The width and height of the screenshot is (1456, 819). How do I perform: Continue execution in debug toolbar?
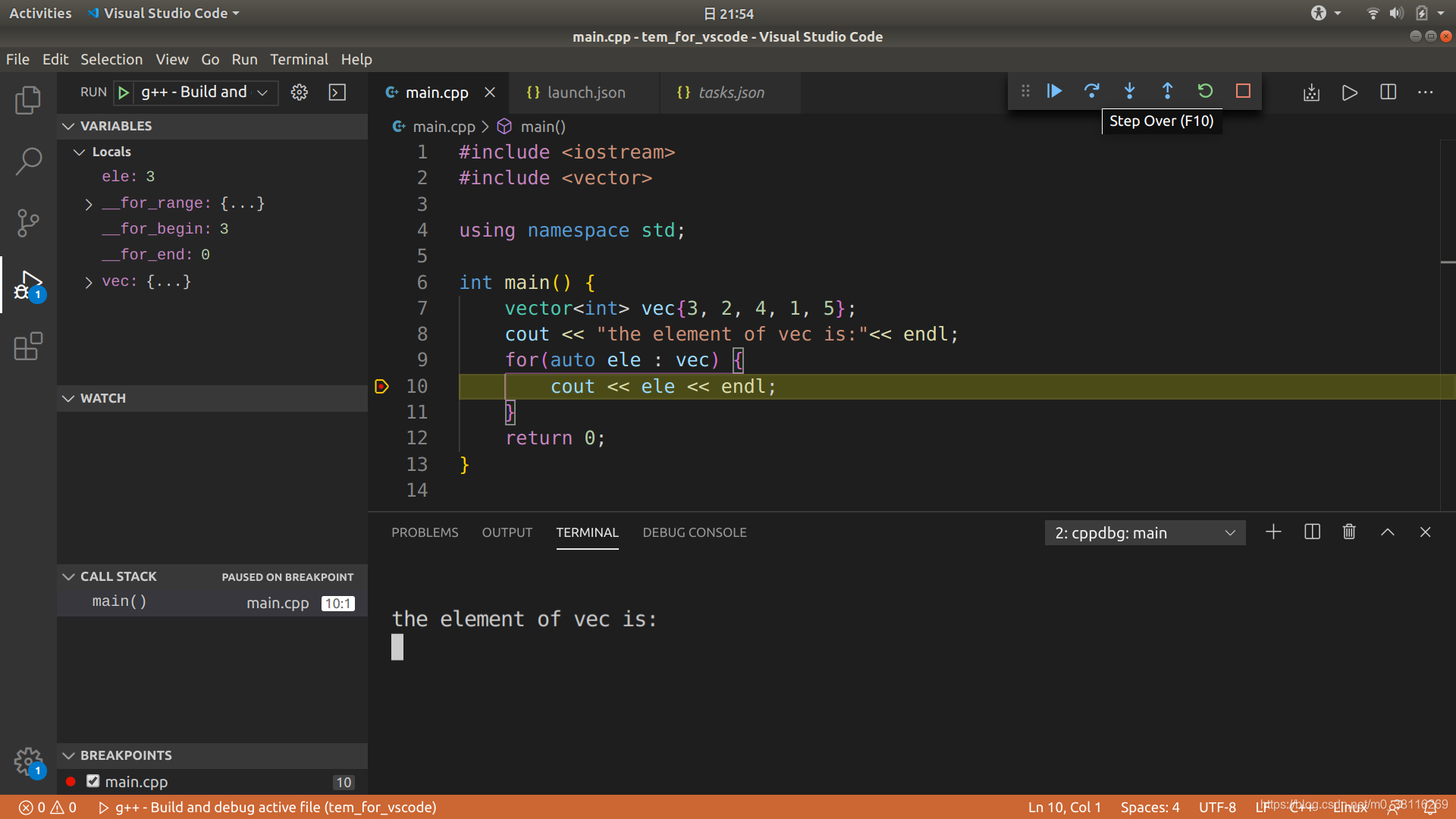tap(1054, 91)
